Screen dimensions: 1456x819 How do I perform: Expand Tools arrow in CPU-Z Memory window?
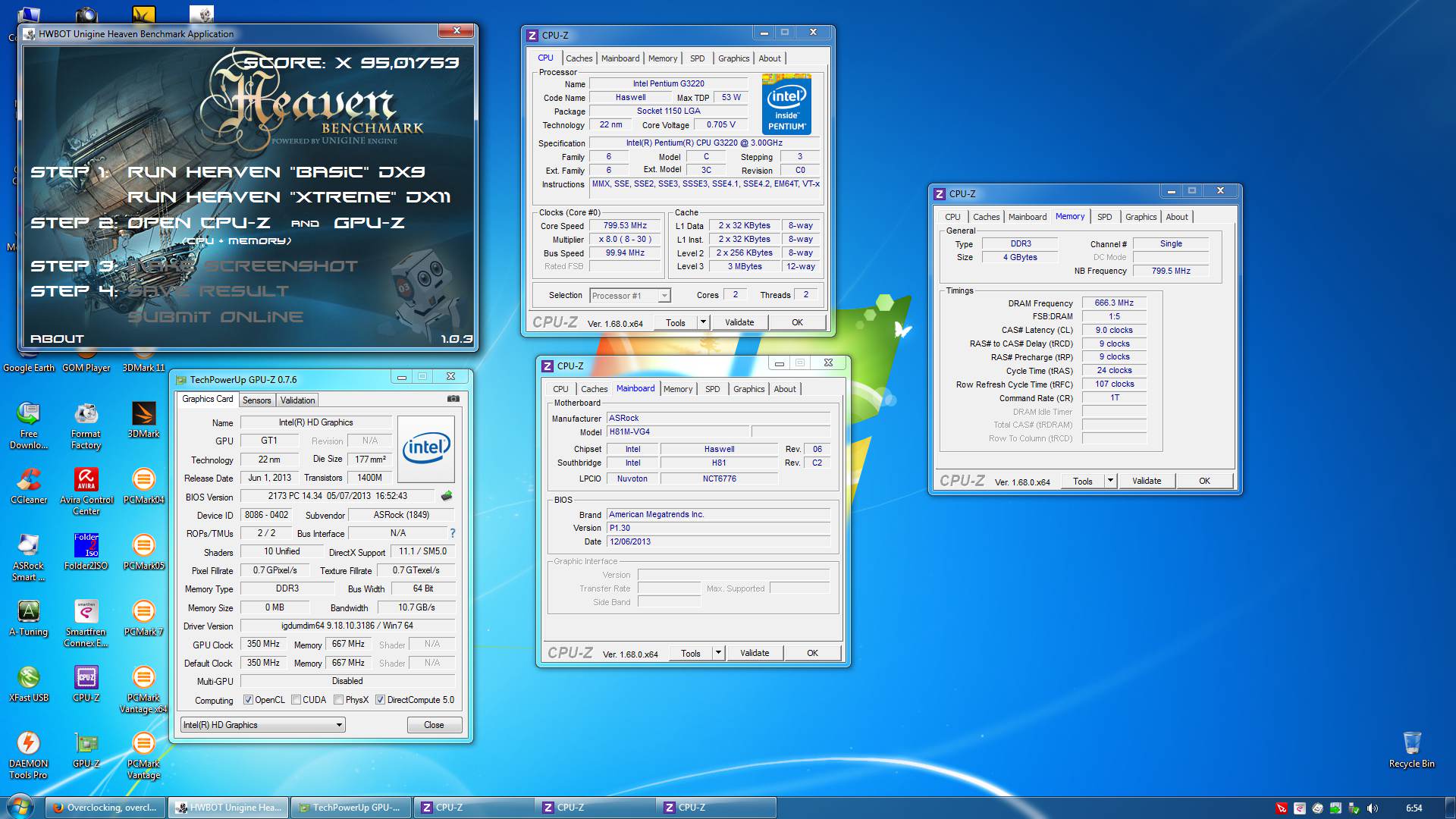click(x=1110, y=481)
